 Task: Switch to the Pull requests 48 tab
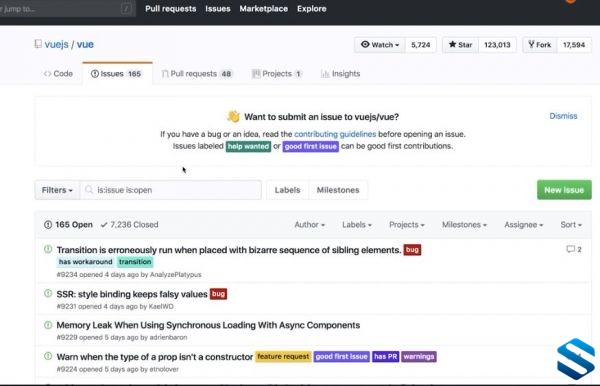click(x=197, y=73)
